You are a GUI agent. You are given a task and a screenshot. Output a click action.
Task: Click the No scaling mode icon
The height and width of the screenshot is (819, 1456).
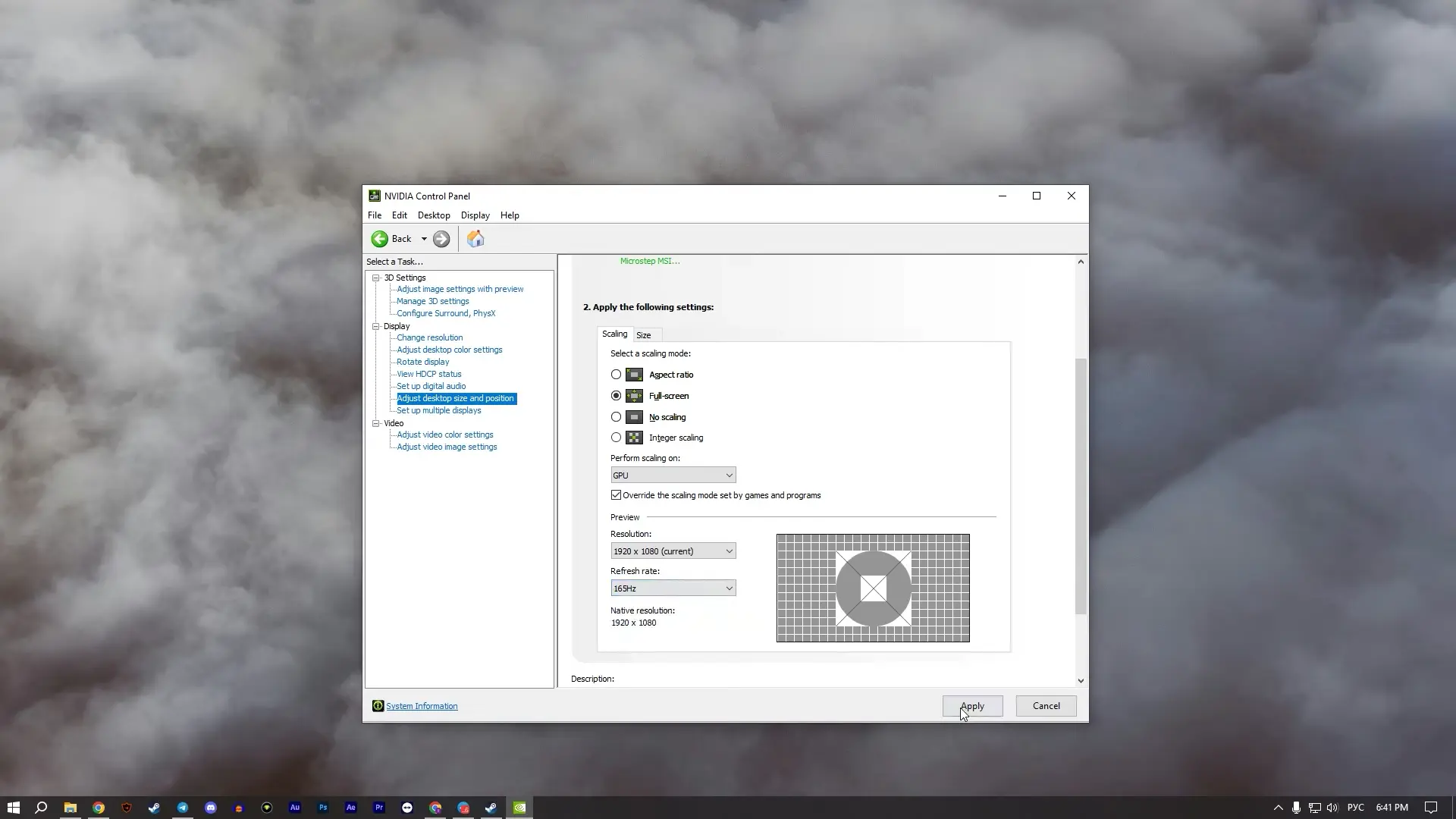[634, 417]
